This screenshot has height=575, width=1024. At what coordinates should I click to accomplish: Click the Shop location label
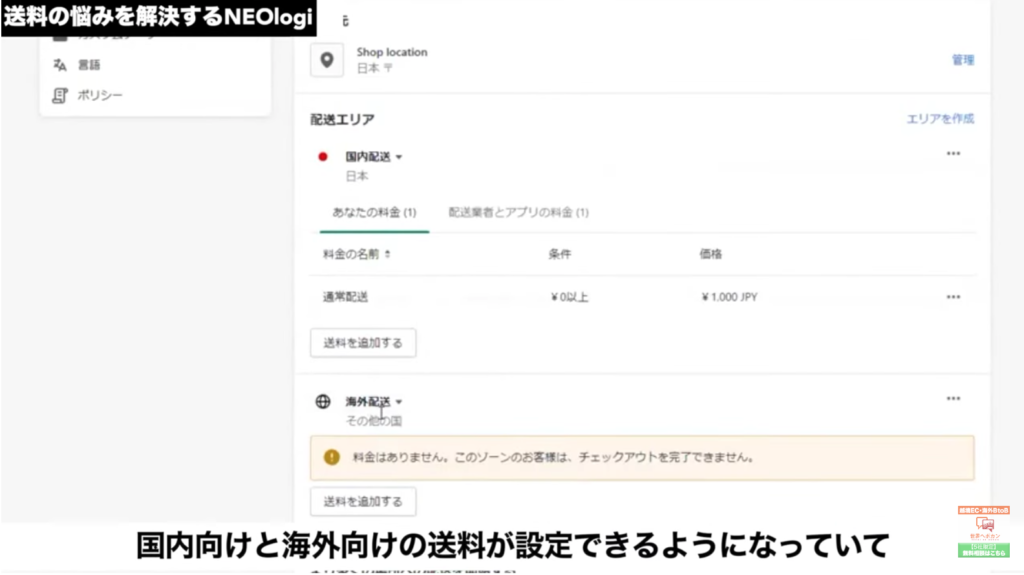[x=392, y=52]
